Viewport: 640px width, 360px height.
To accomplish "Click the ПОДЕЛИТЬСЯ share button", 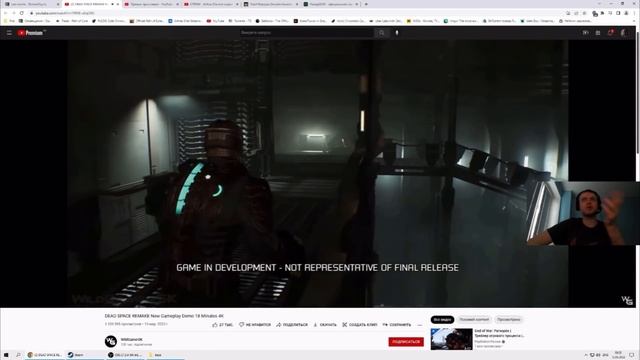I will coord(292,325).
